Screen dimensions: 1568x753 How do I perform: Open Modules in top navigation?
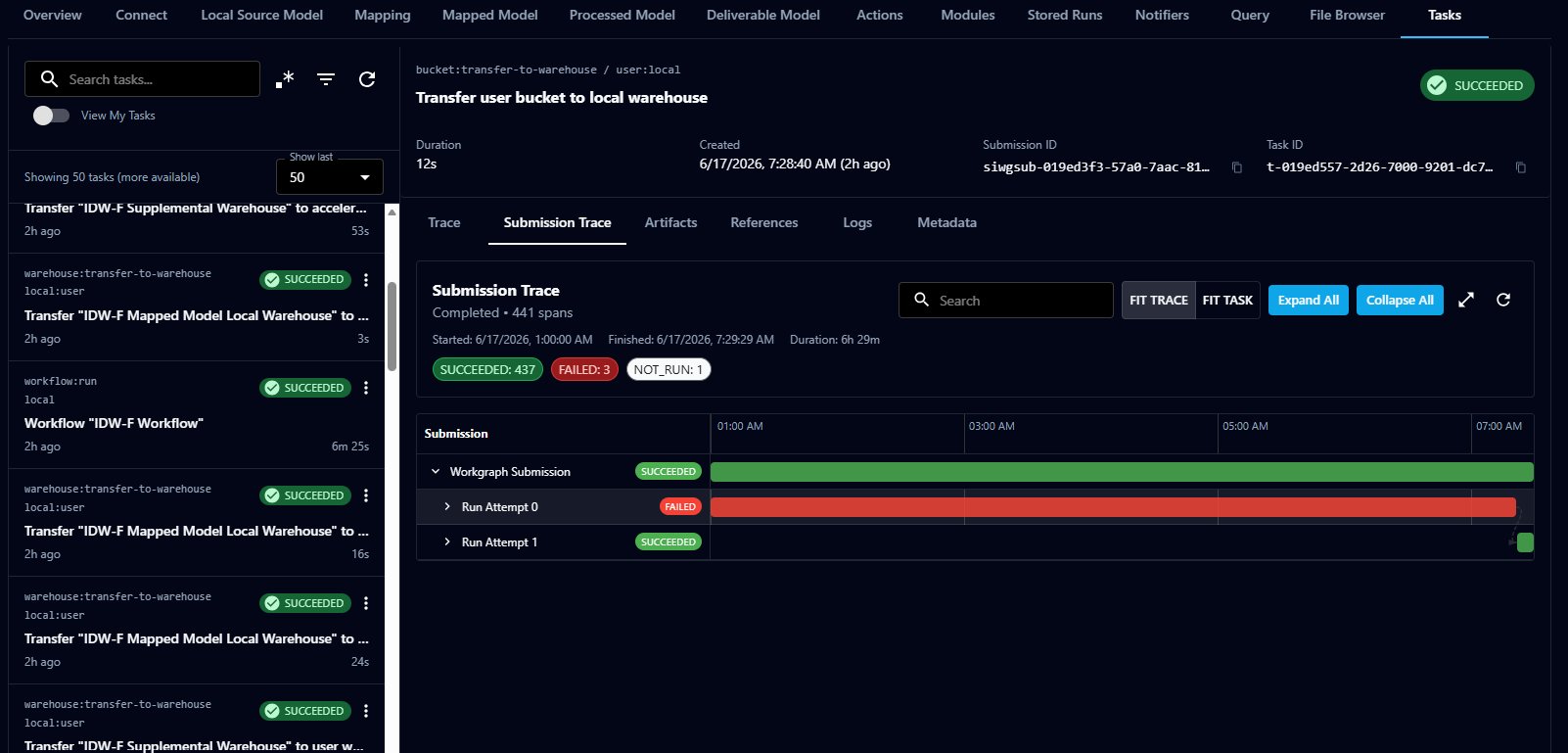point(968,15)
